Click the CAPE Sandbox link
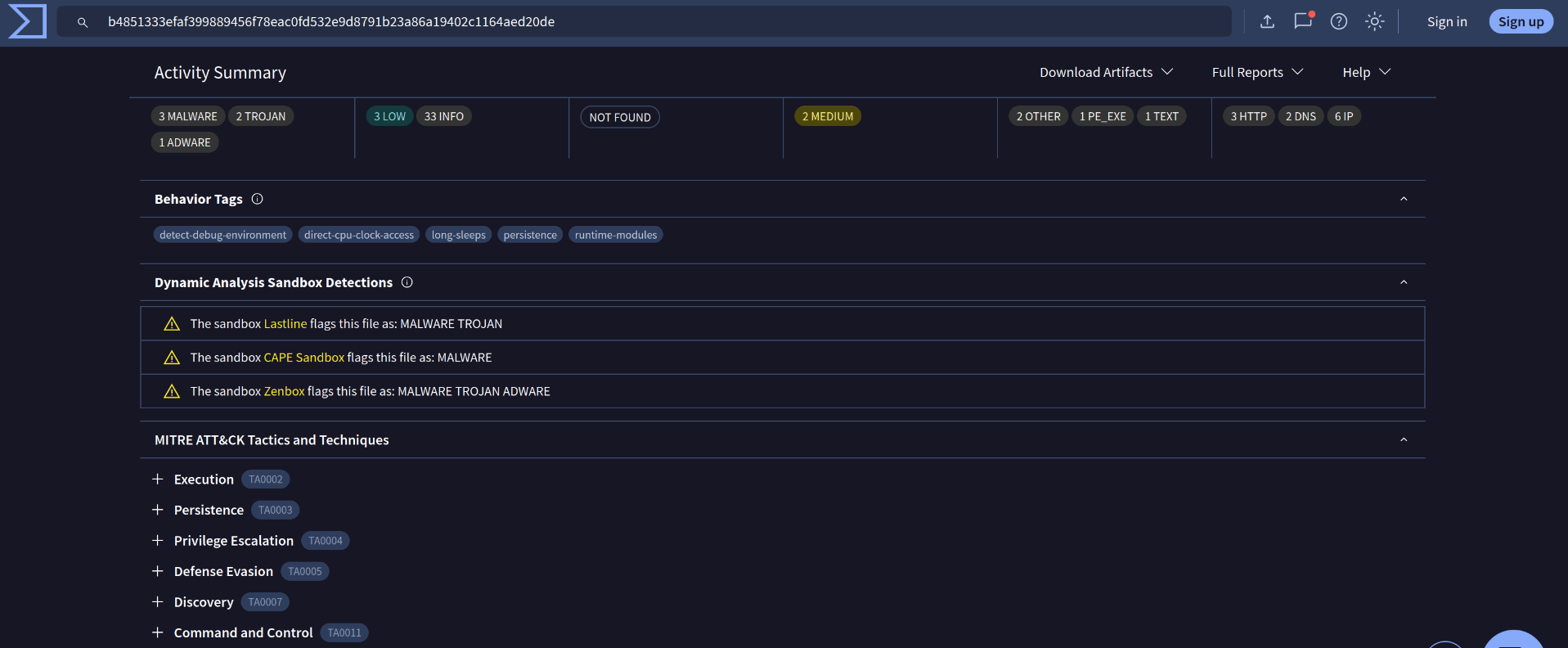1568x648 pixels. [x=304, y=358]
